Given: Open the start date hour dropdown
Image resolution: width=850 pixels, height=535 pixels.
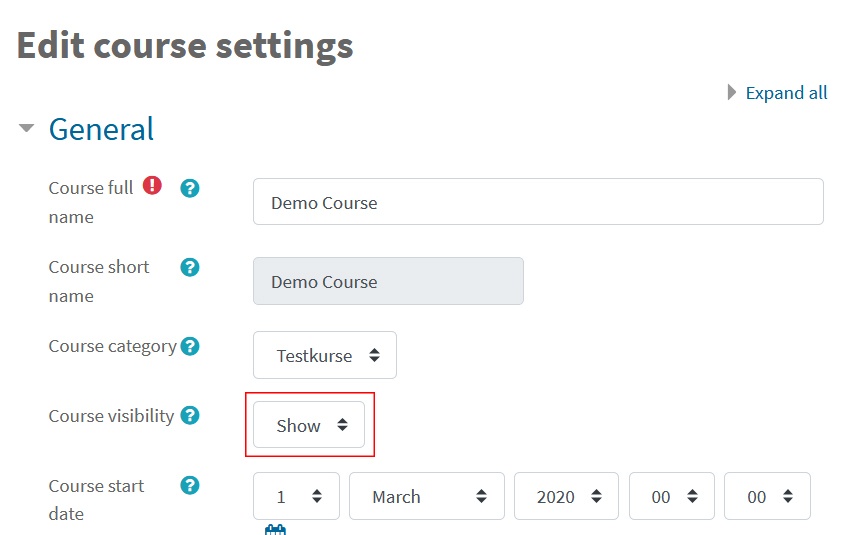Looking at the screenshot, I should [672, 496].
